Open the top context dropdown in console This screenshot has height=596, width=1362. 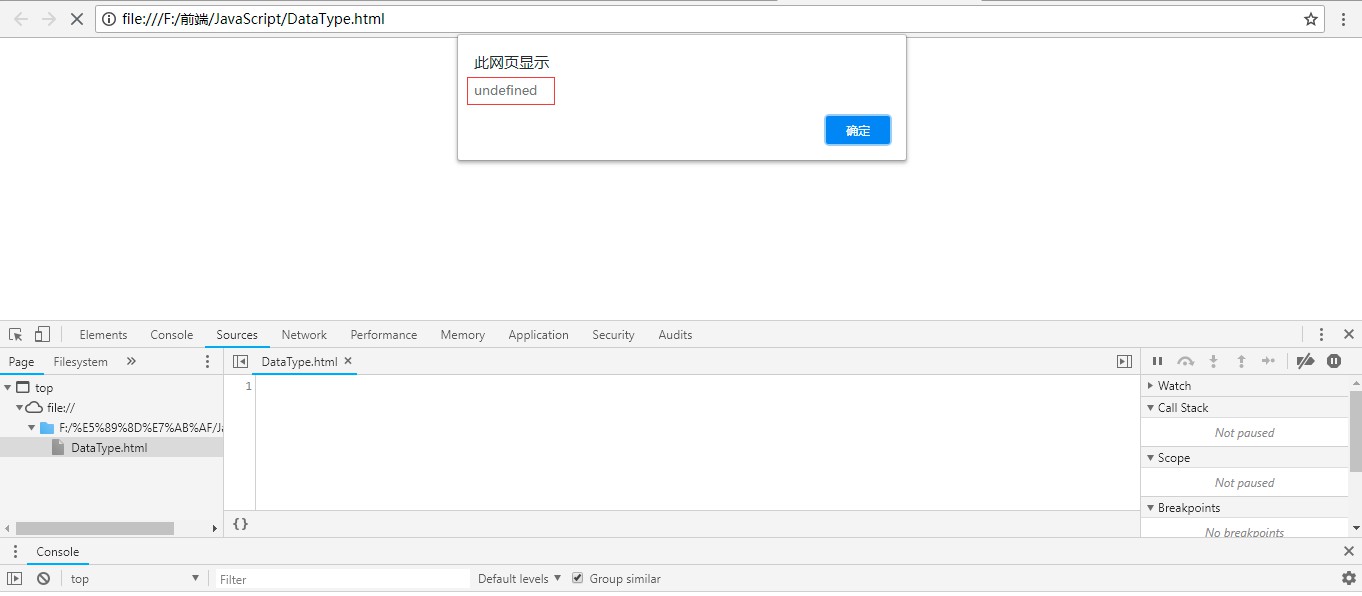[x=134, y=579]
